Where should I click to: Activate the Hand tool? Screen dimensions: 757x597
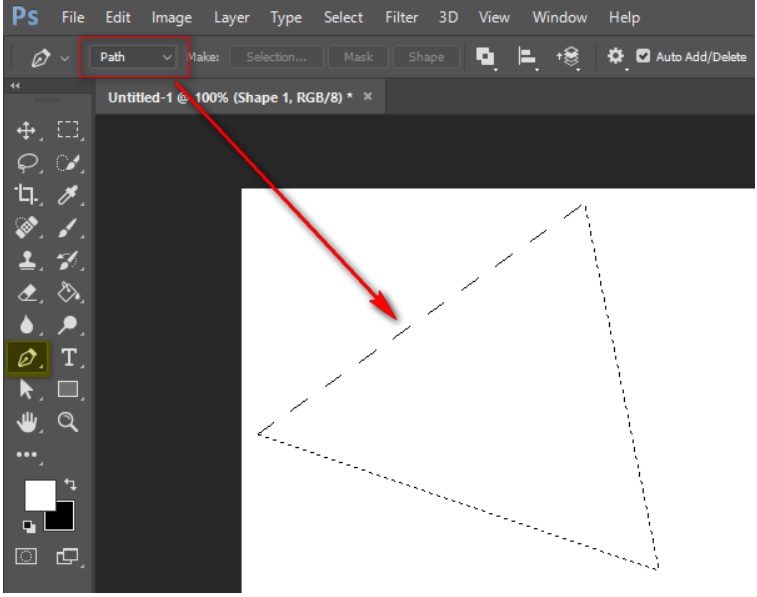(x=27, y=422)
